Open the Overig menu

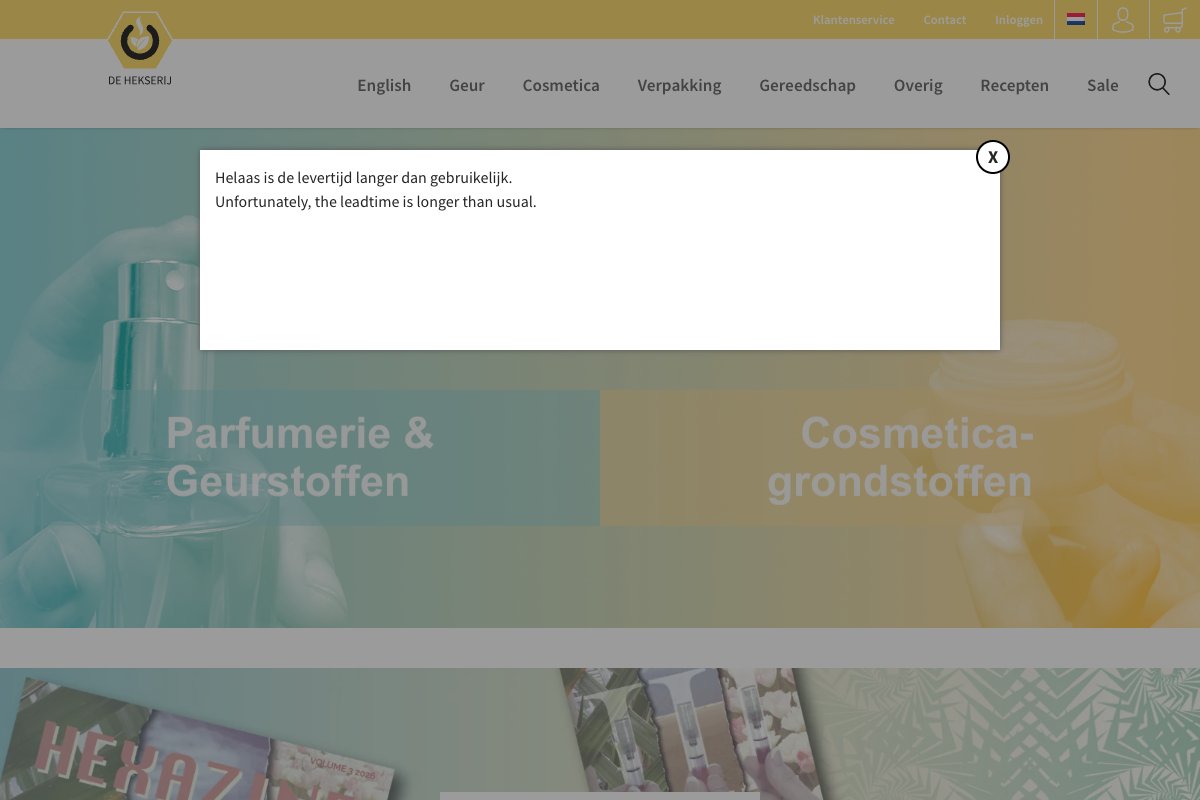tap(918, 85)
